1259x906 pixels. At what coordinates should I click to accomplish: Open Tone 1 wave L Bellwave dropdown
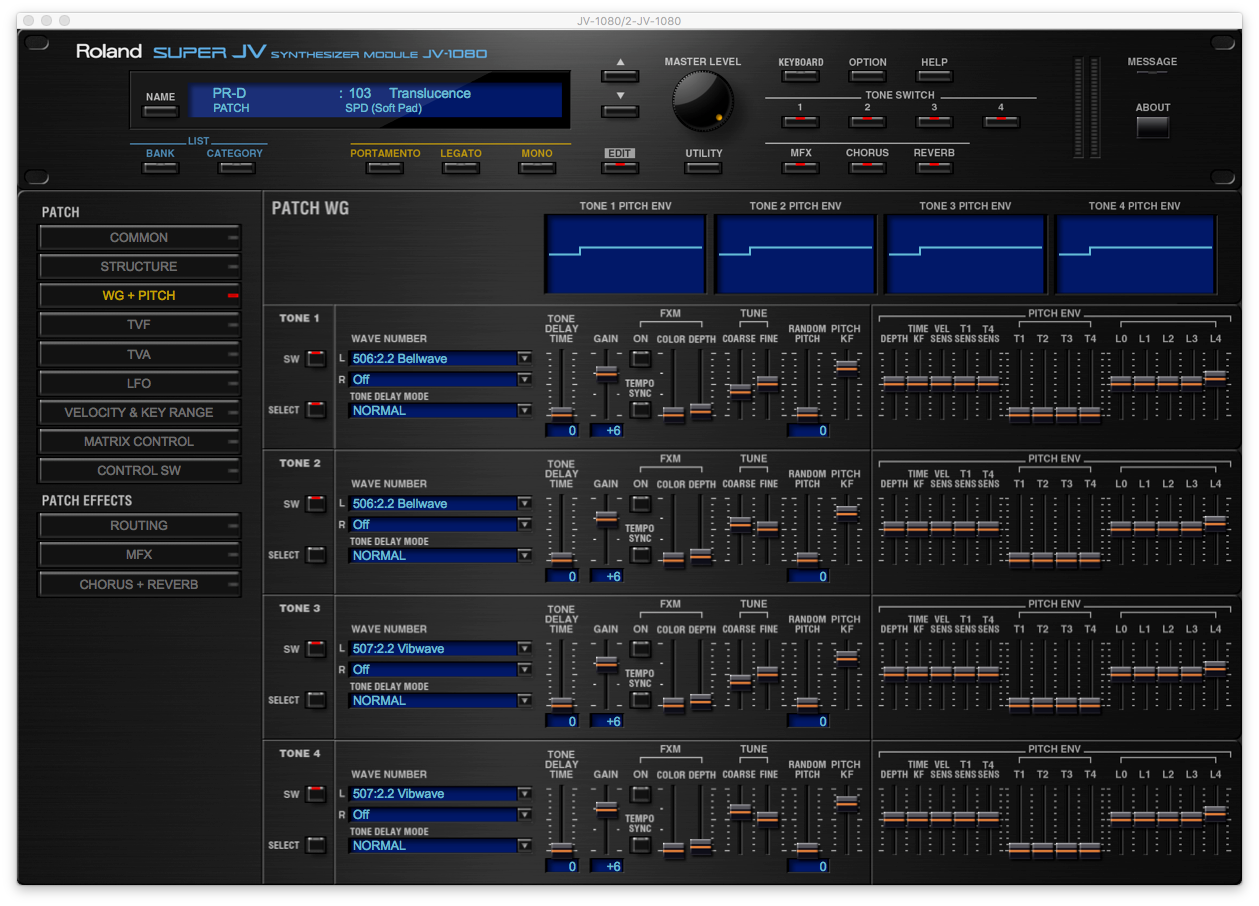(440, 359)
